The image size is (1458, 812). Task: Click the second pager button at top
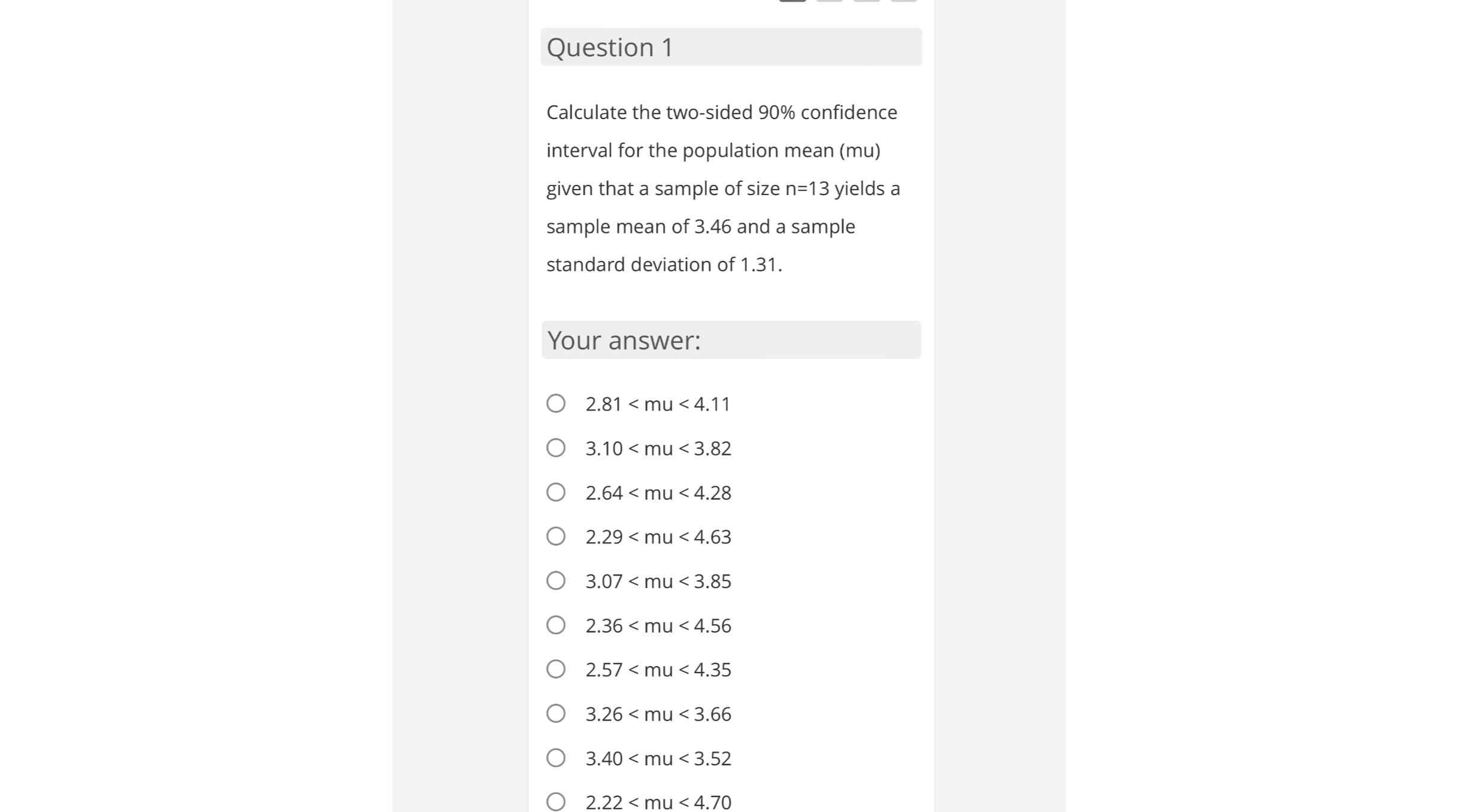830,2
